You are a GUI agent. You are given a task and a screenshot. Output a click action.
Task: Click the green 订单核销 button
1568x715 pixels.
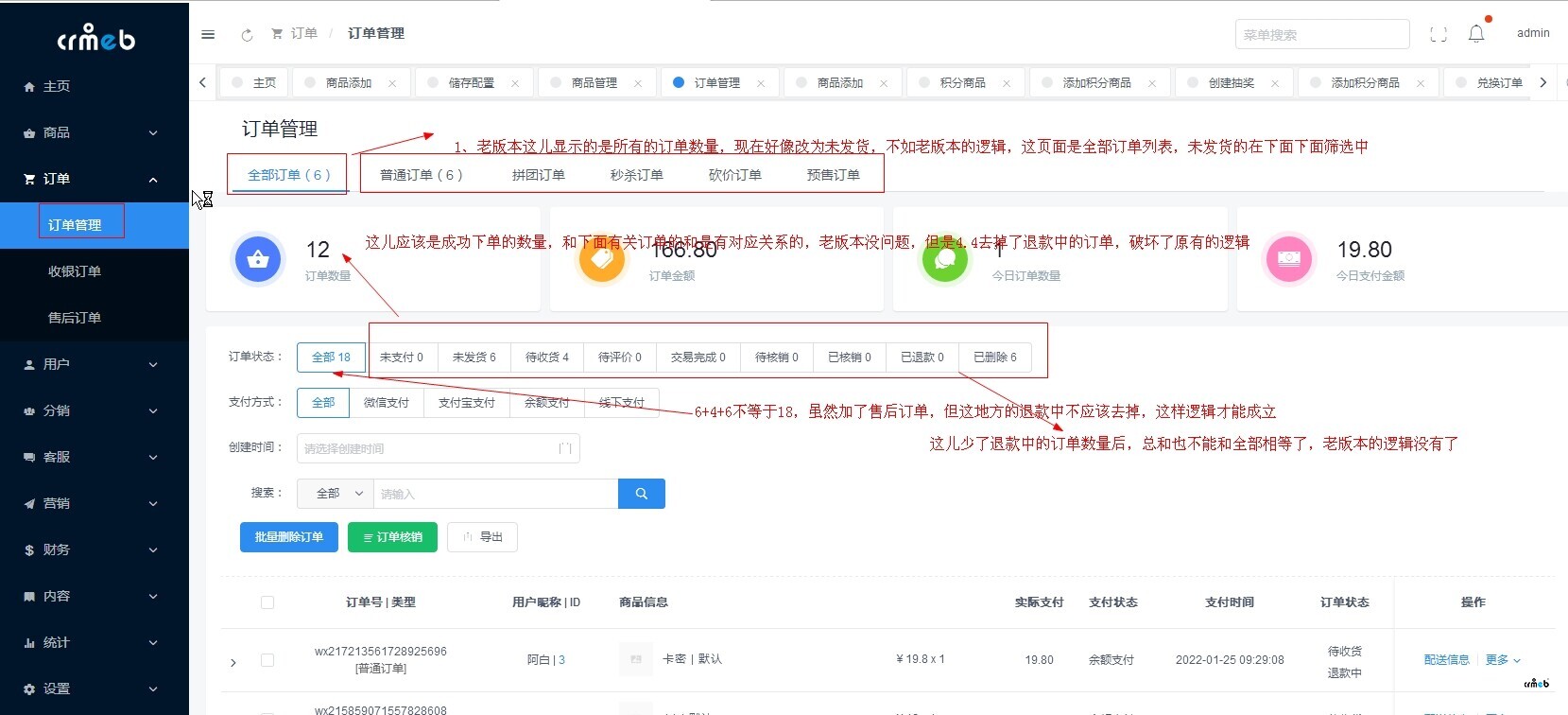[x=392, y=537]
